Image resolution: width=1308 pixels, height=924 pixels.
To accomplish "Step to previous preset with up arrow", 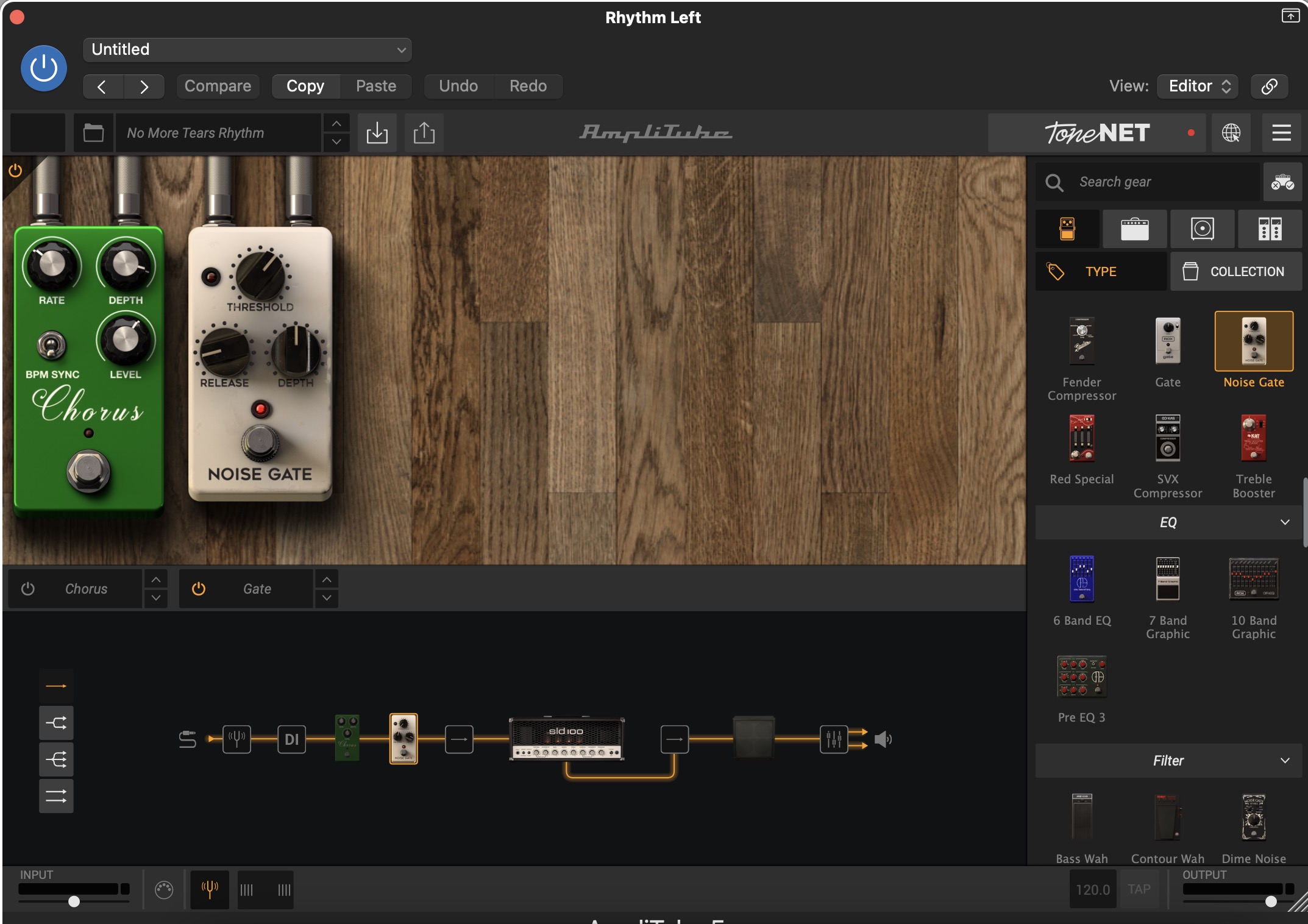I will pyautogui.click(x=336, y=124).
